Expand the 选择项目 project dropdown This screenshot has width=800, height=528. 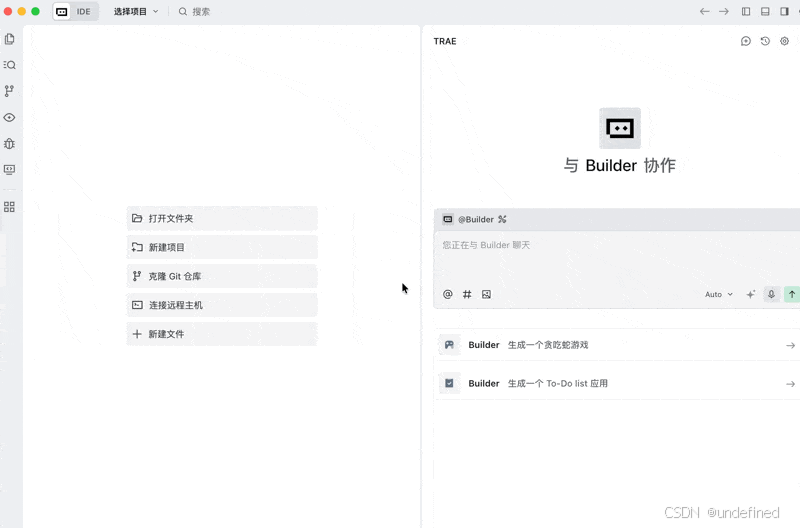(136, 12)
